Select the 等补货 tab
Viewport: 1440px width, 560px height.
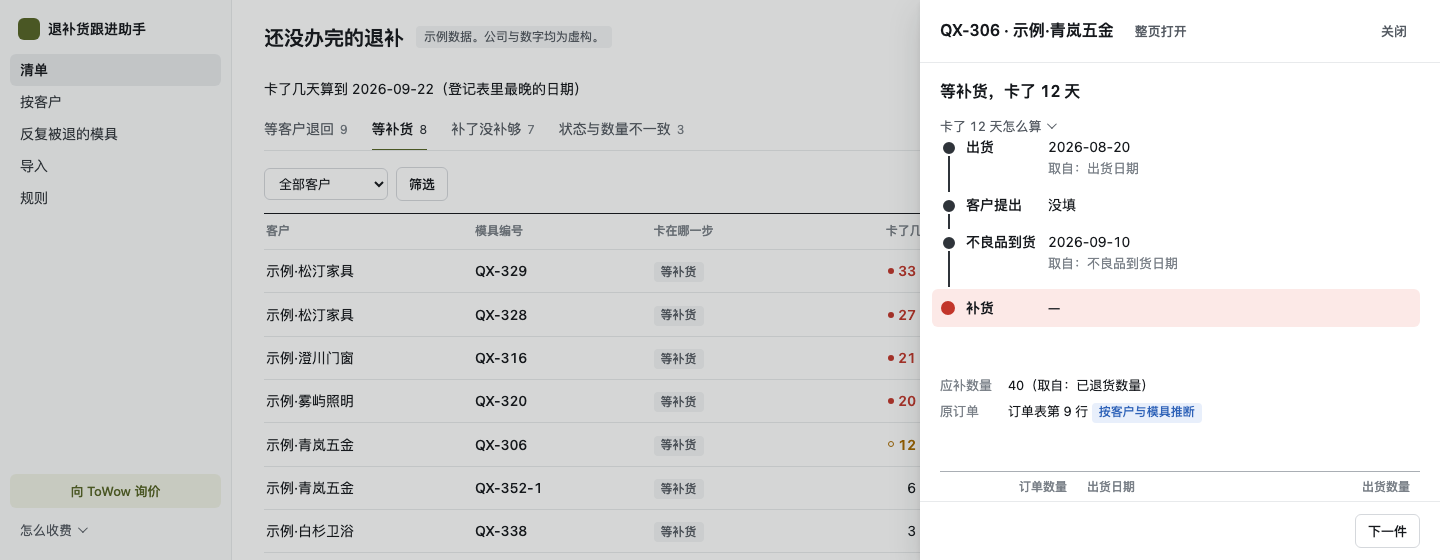(x=399, y=129)
